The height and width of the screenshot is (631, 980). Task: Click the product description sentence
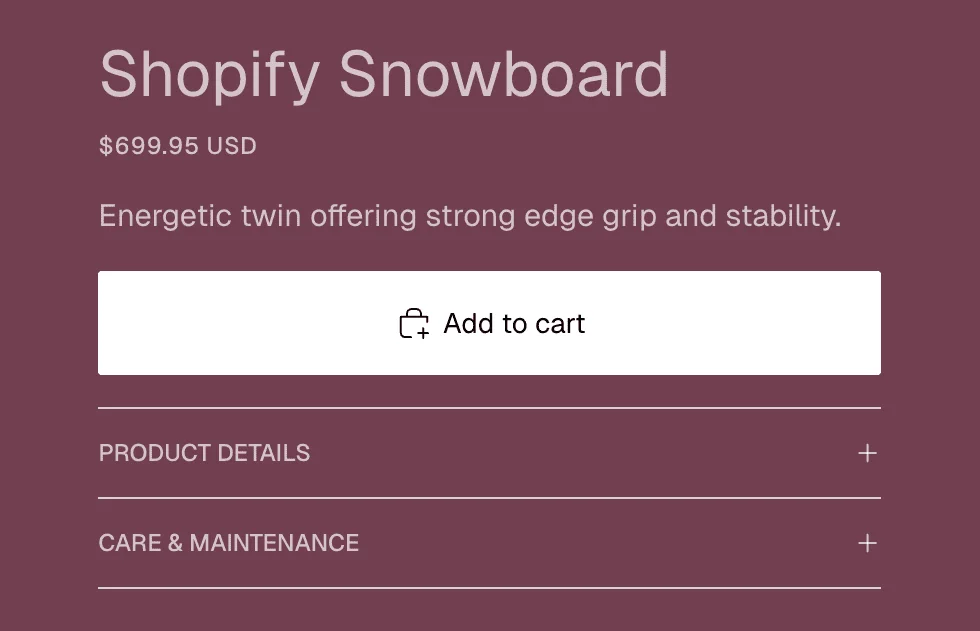coord(470,216)
